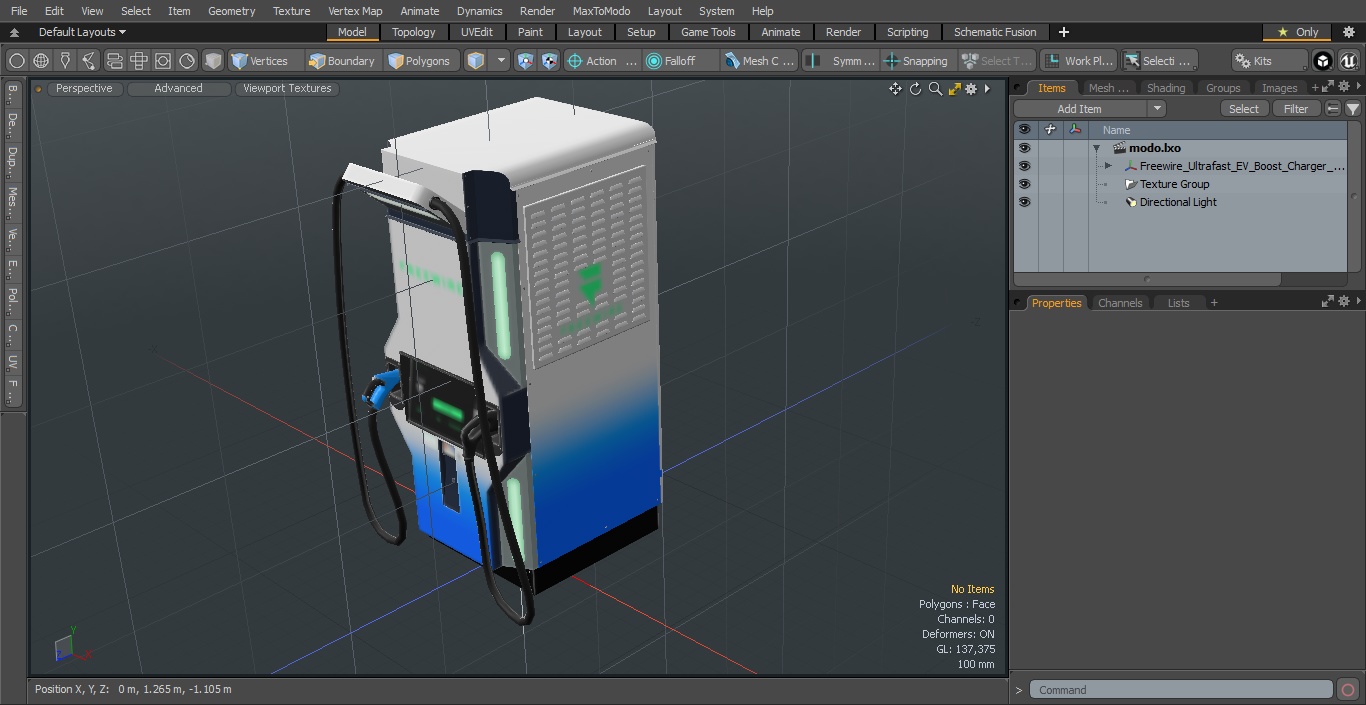The width and height of the screenshot is (1366, 705).
Task: Click the Unreal Engine icon in toolbar
Action: point(1348,61)
